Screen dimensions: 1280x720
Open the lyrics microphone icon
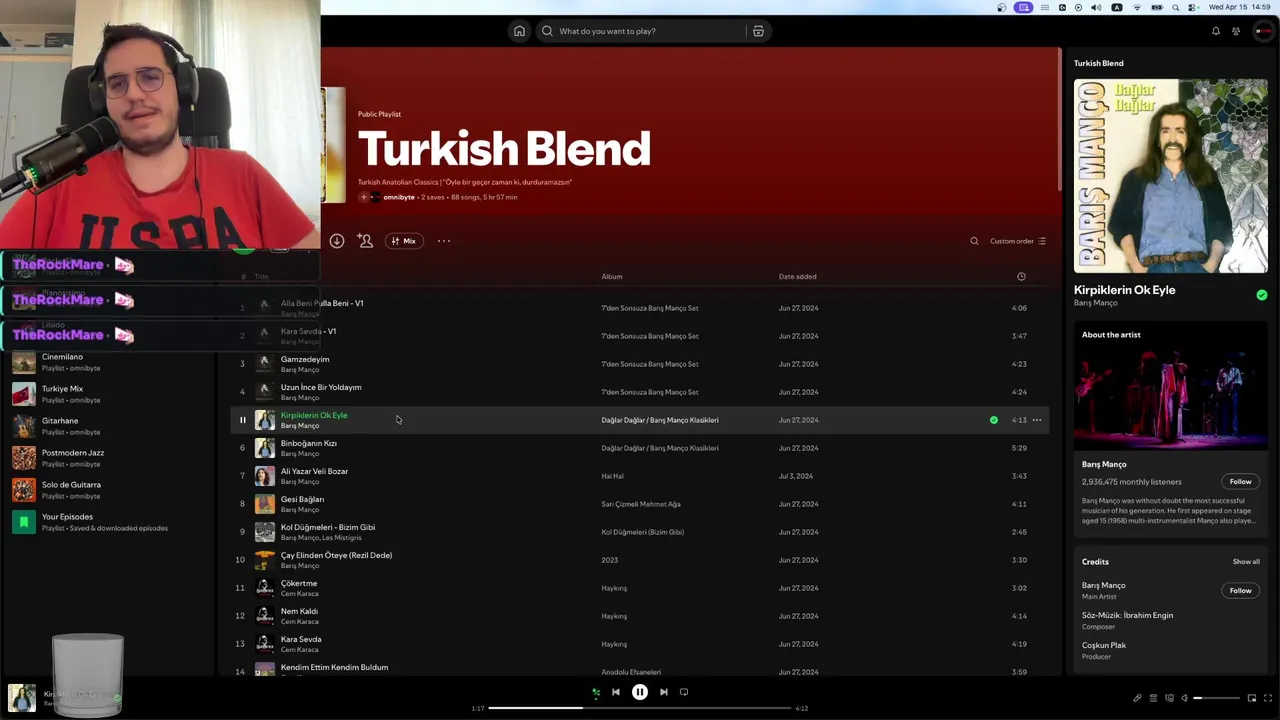click(1137, 698)
